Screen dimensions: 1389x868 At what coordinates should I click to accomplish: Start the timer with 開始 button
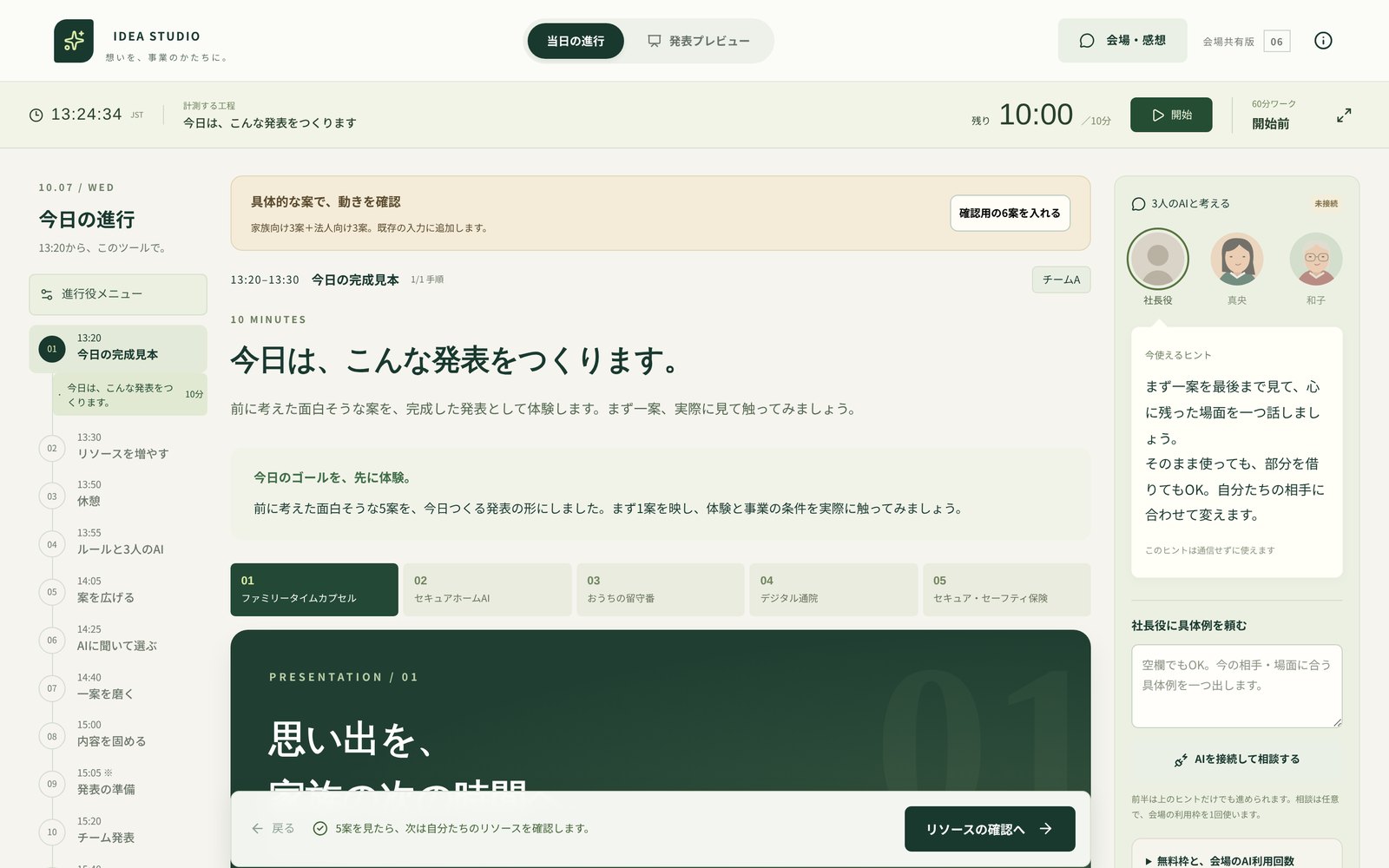click(1171, 115)
